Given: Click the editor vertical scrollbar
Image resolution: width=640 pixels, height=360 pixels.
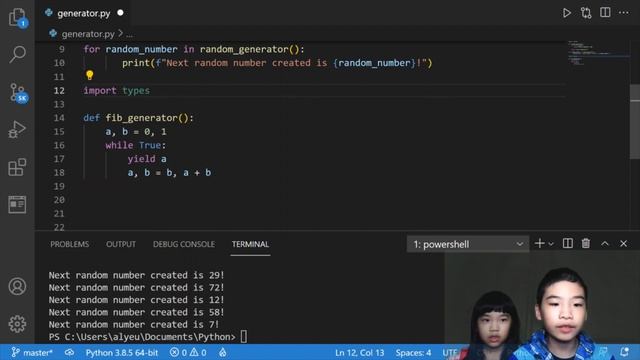Looking at the screenshot, I should [635, 121].
